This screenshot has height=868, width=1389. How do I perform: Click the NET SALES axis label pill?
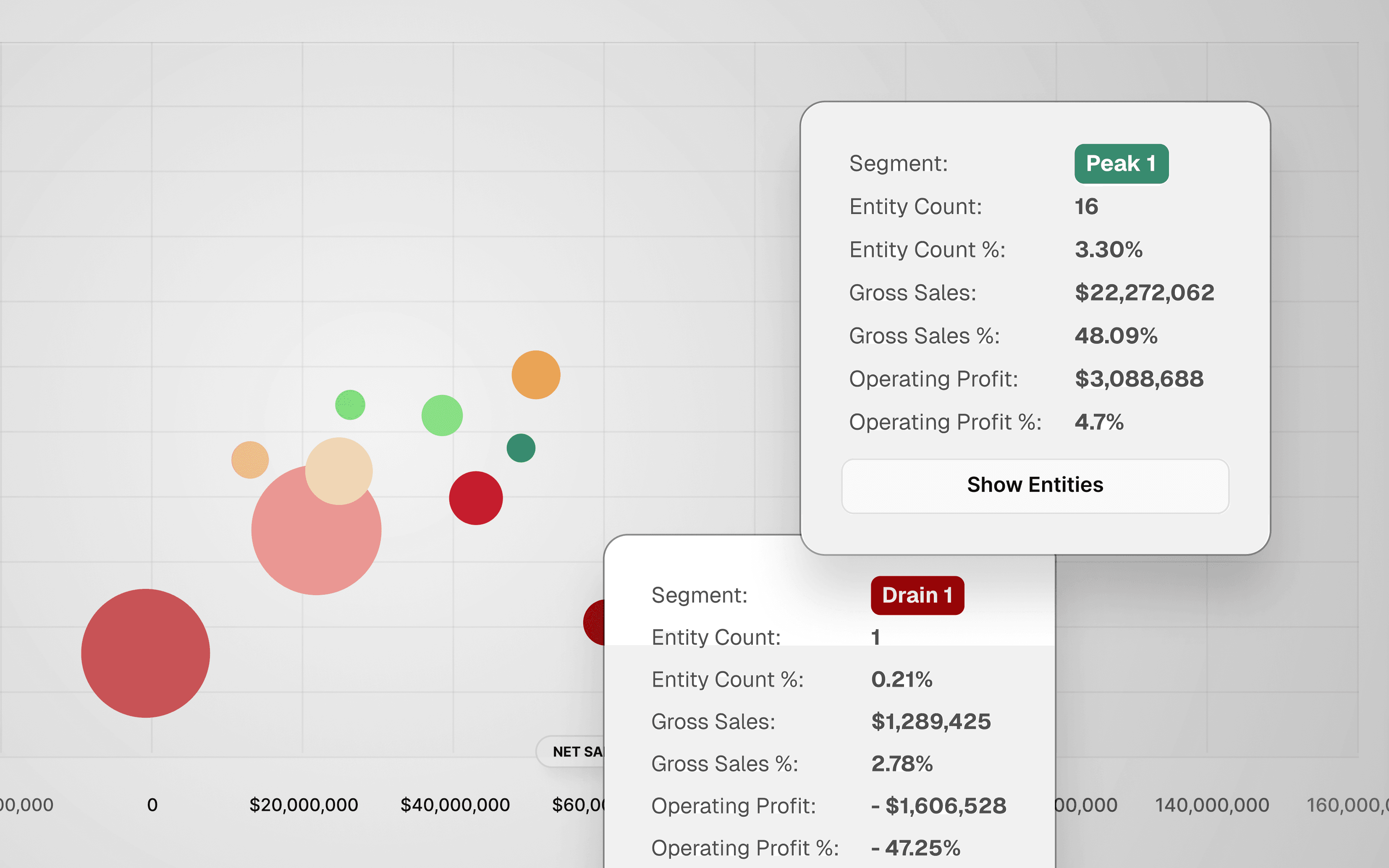tap(571, 751)
